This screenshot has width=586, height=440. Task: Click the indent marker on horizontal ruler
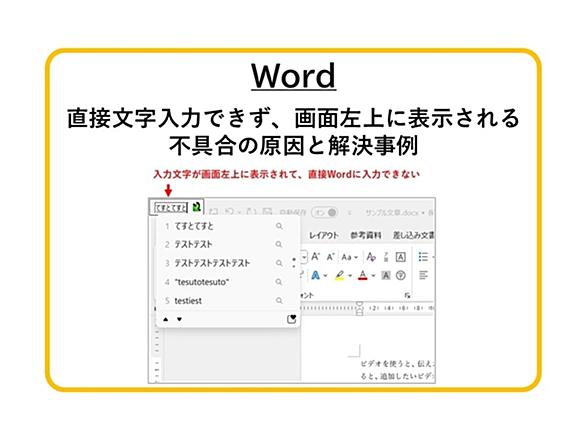click(360, 308)
